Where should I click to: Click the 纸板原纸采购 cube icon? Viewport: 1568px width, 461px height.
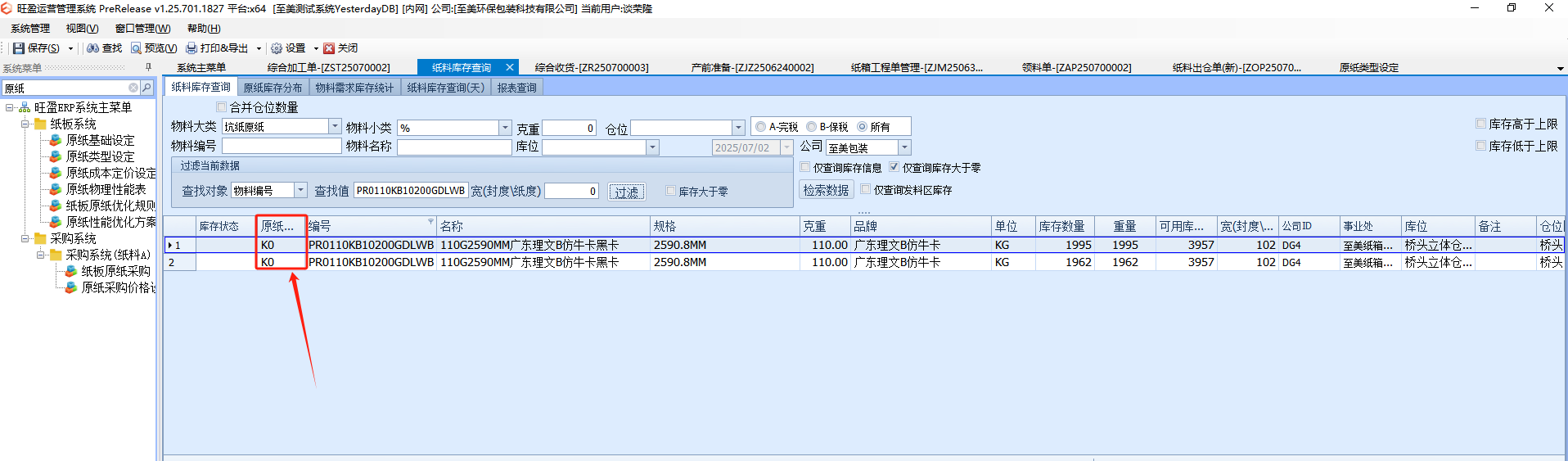[71, 271]
